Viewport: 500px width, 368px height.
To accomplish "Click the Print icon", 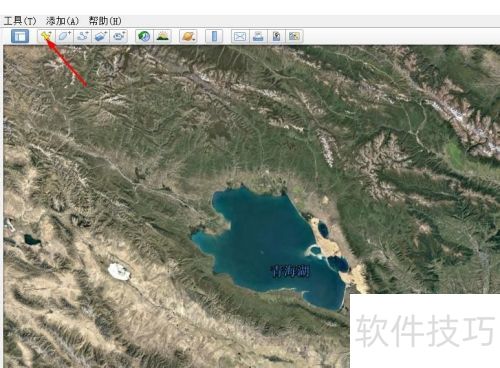I will pyautogui.click(x=258, y=36).
